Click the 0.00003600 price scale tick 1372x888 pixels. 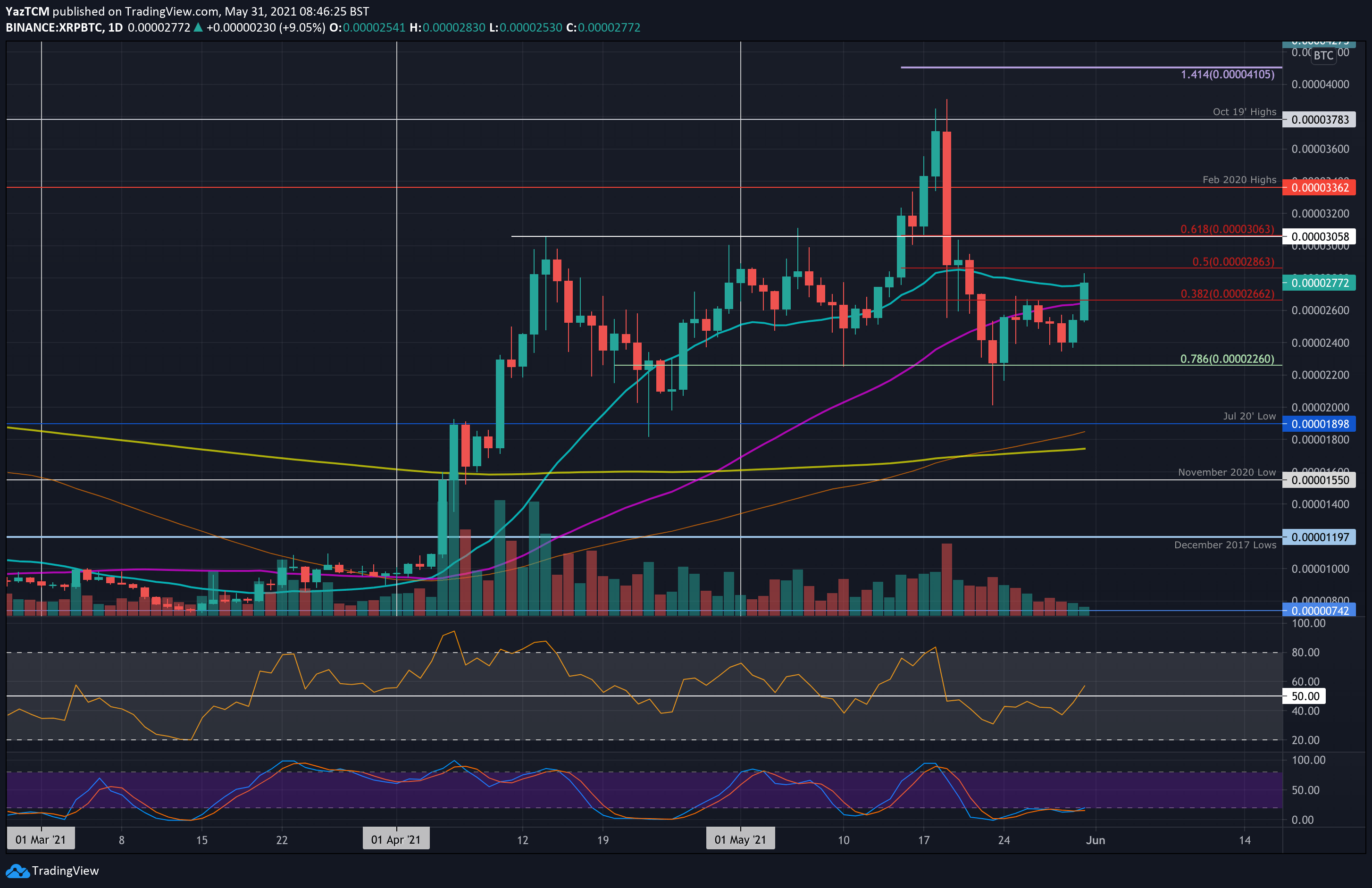coord(1320,149)
